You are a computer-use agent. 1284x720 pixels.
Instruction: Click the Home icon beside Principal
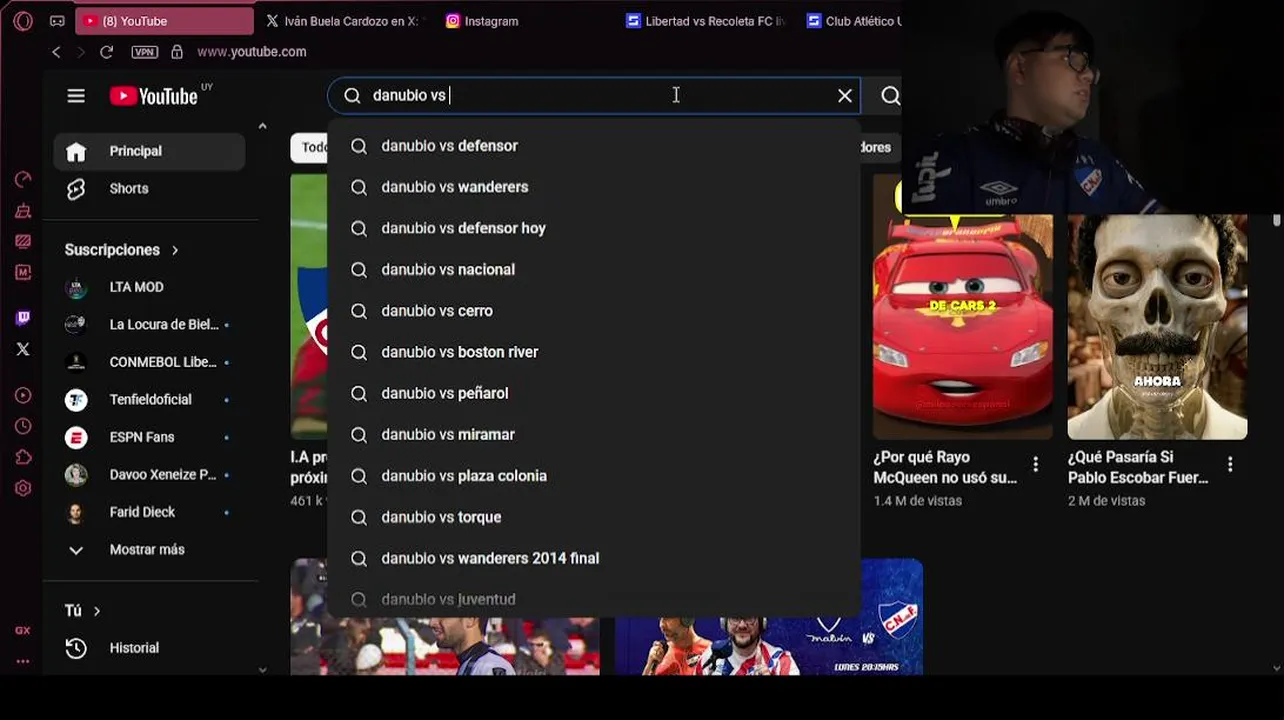click(76, 151)
